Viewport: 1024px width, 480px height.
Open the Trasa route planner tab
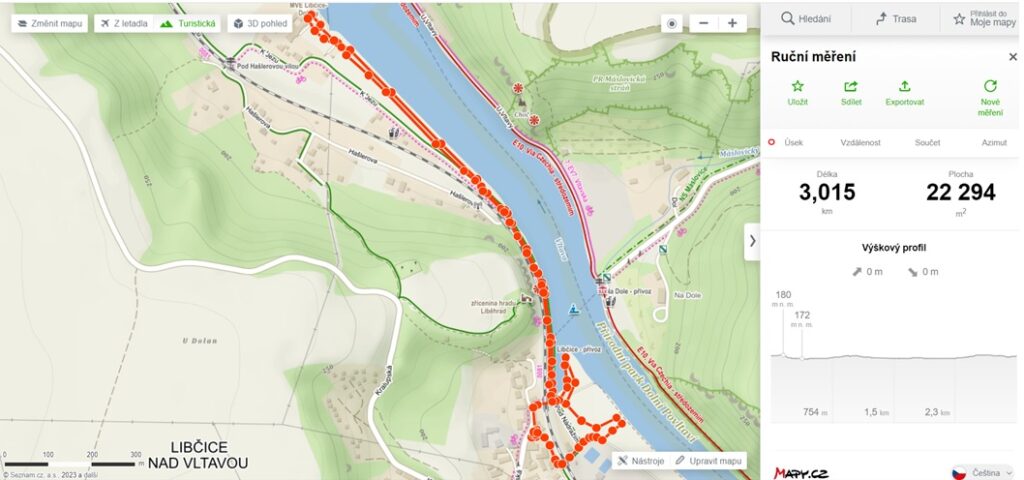point(895,19)
